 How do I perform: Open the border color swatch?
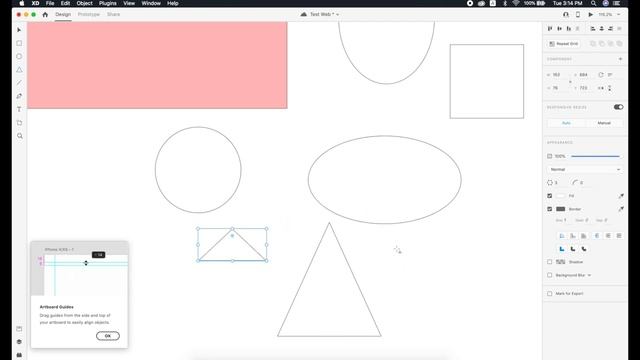point(560,209)
